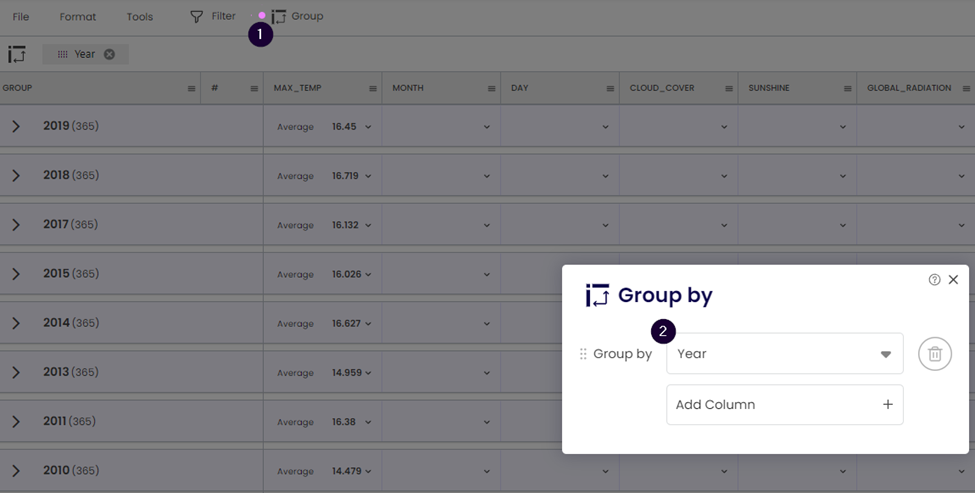Expand the 2019 group row
975x493 pixels.
(x=16, y=127)
